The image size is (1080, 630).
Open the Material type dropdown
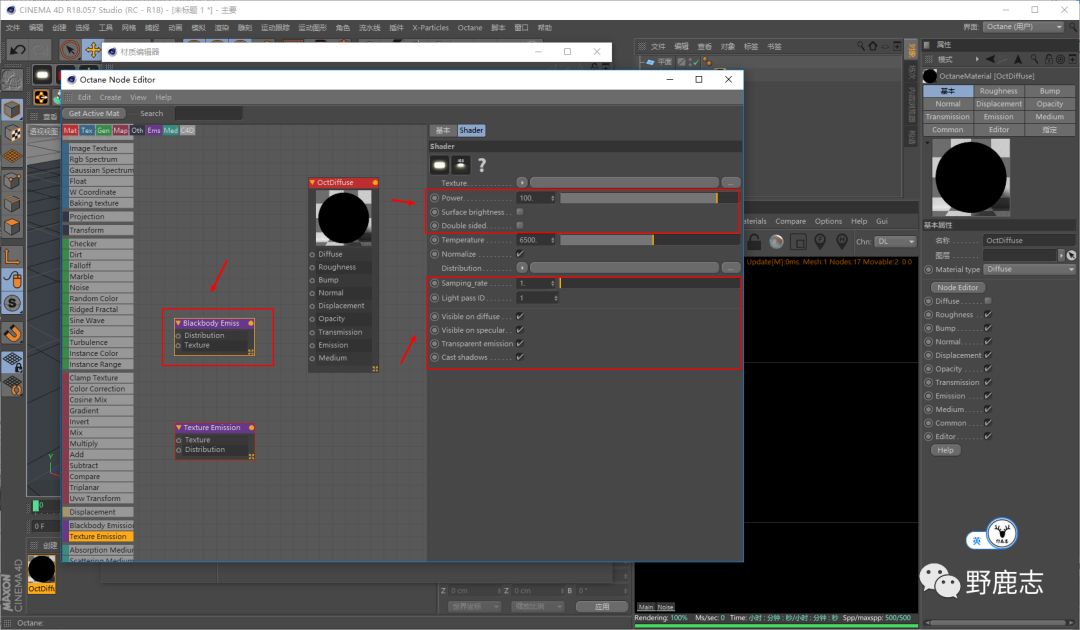[x=1029, y=269]
